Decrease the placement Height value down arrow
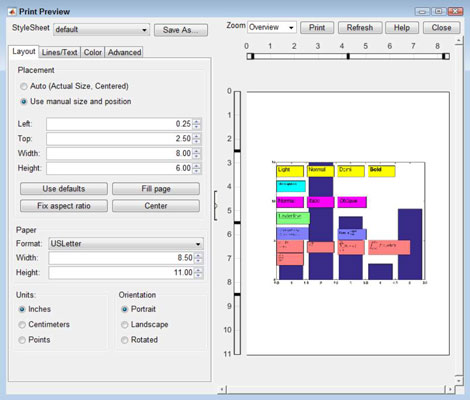 (x=197, y=171)
